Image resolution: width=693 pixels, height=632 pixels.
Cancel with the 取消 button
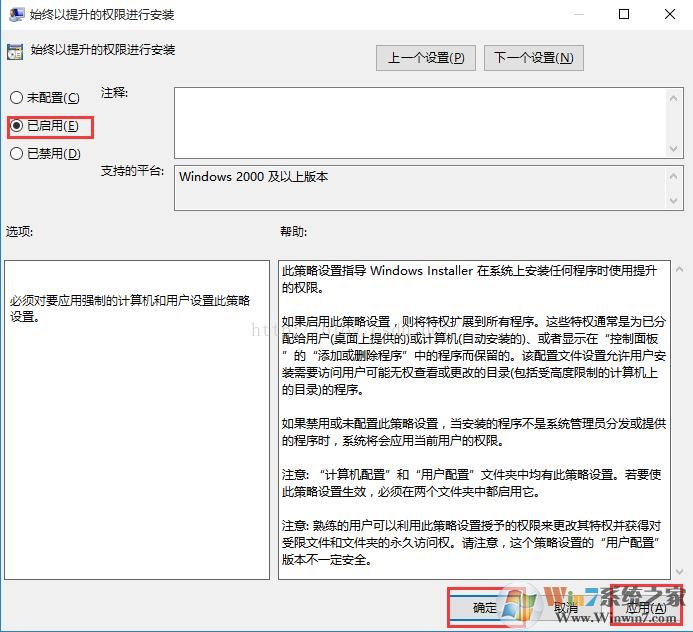coord(566,608)
